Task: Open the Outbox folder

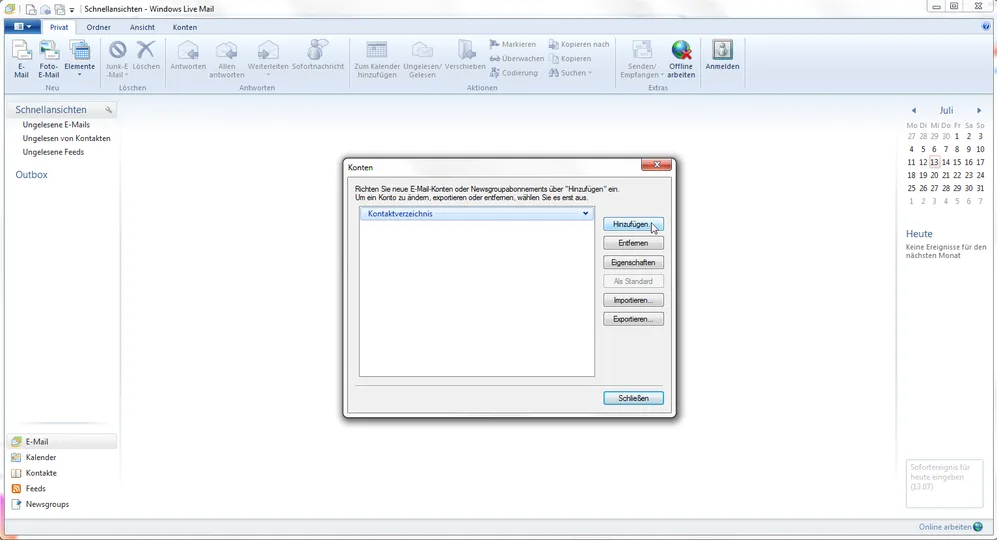Action: [x=32, y=174]
